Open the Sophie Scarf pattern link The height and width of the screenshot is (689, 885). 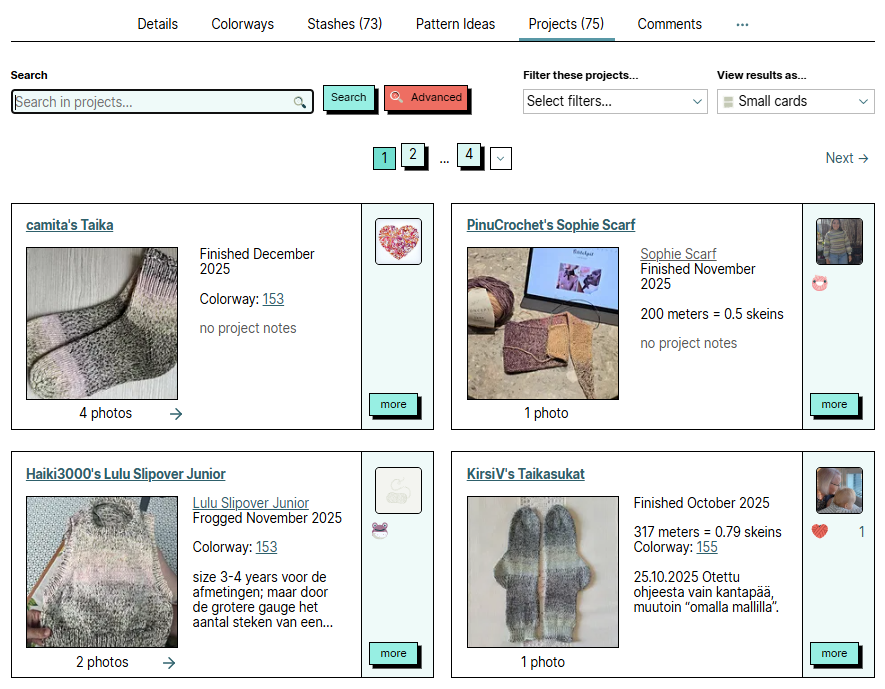678,254
